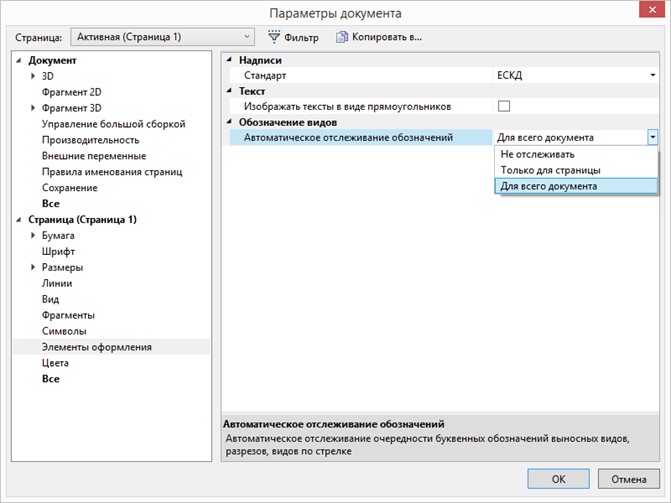This screenshot has height=503, width=671.
Task: Toggle the draw texts as rectangles checkbox
Action: (x=504, y=106)
